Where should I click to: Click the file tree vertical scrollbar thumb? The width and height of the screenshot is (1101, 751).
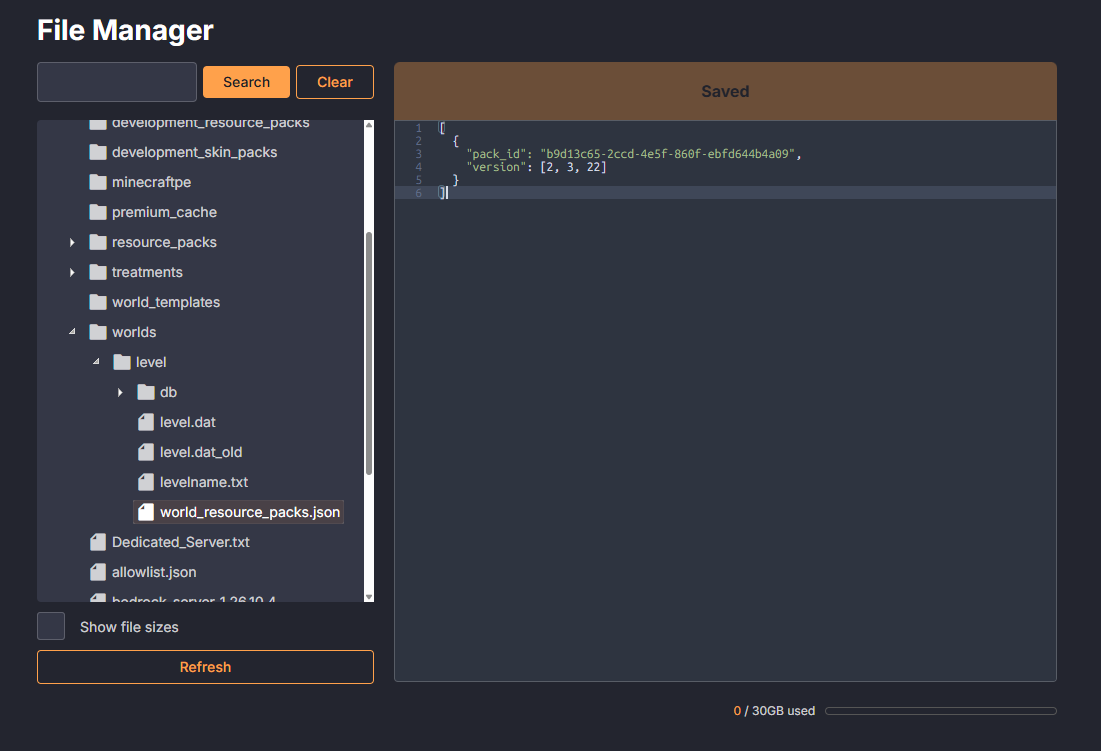[369, 353]
